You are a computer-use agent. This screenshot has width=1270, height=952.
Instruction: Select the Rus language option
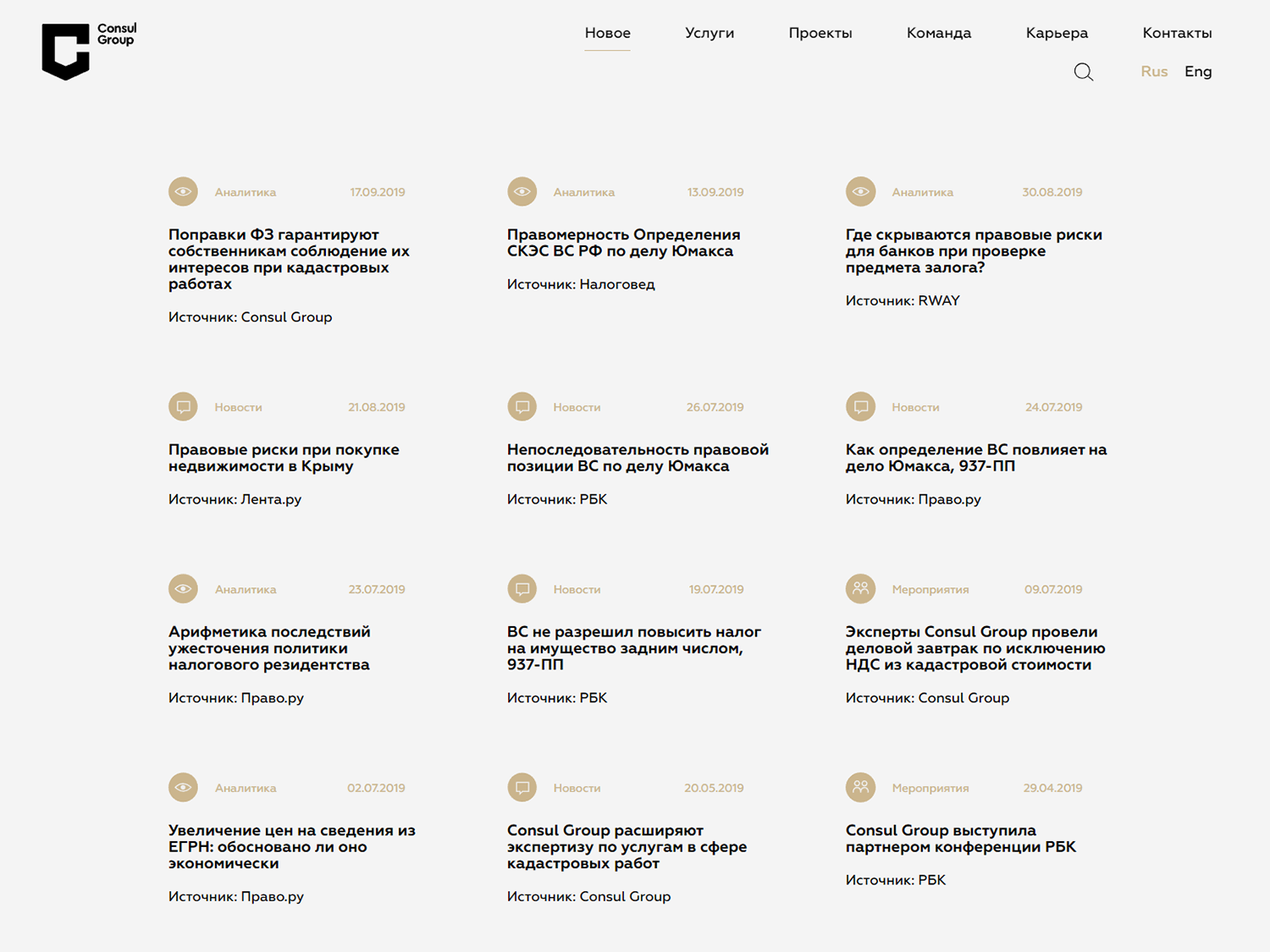pos(1153,72)
